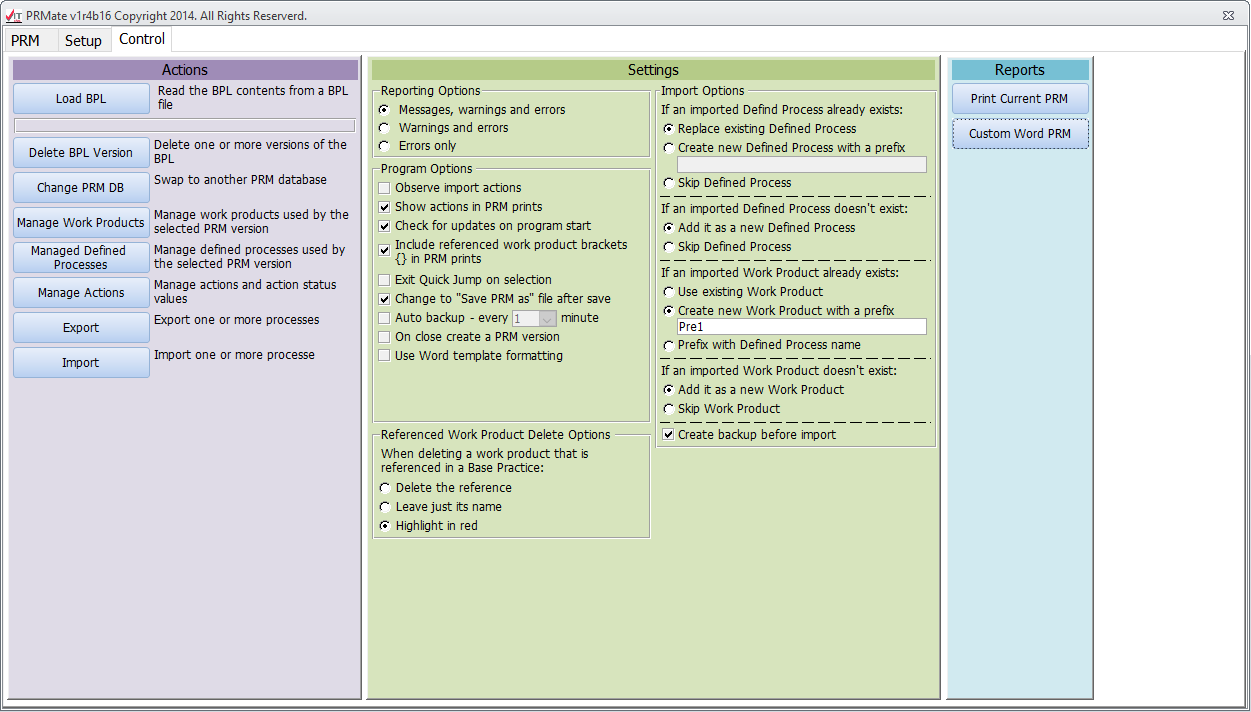The height and width of the screenshot is (712, 1251).
Task: Select Use existing Work Product
Action: [x=669, y=292]
